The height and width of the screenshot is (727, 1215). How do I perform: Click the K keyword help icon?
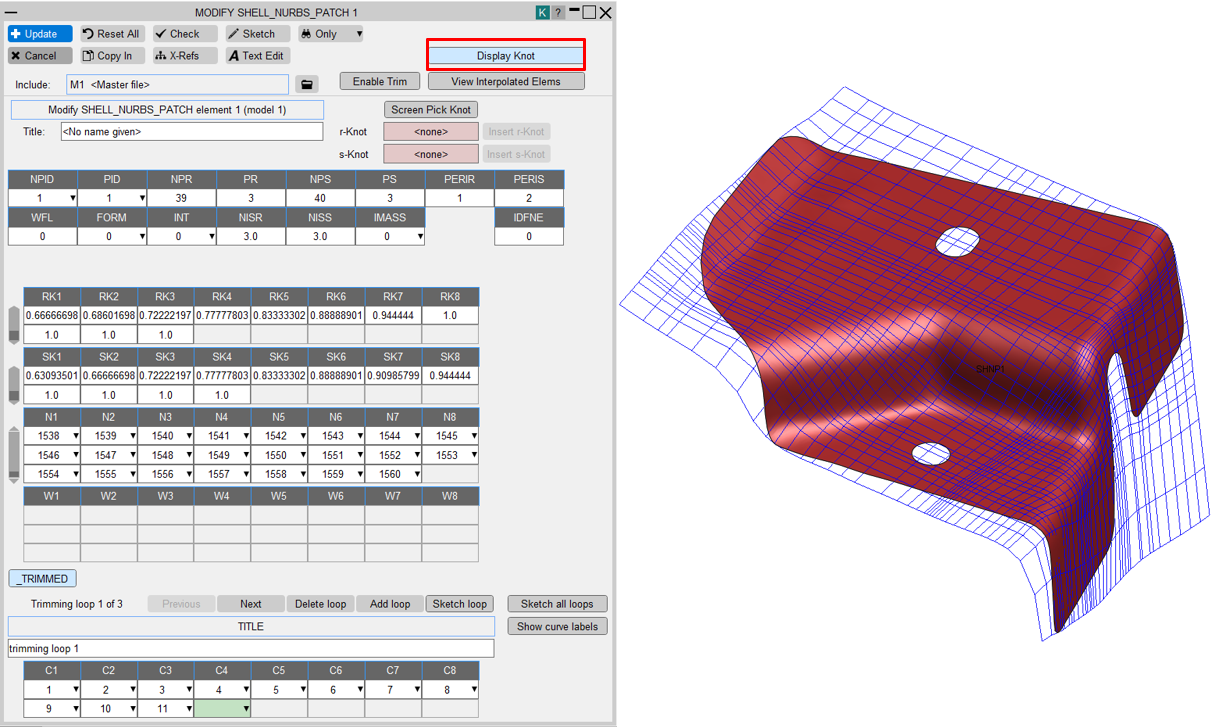pyautogui.click(x=542, y=13)
